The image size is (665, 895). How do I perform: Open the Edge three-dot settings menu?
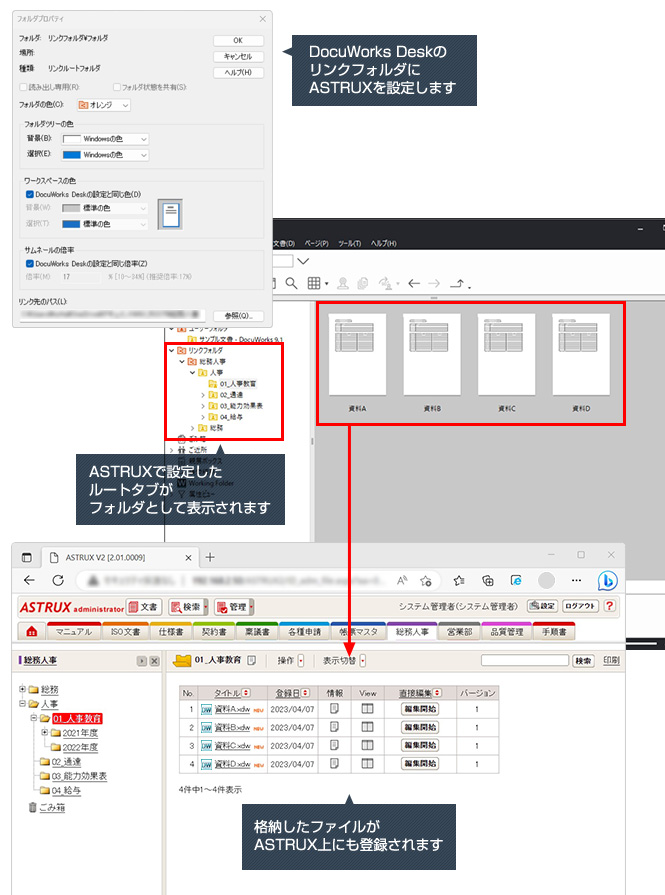(577, 580)
